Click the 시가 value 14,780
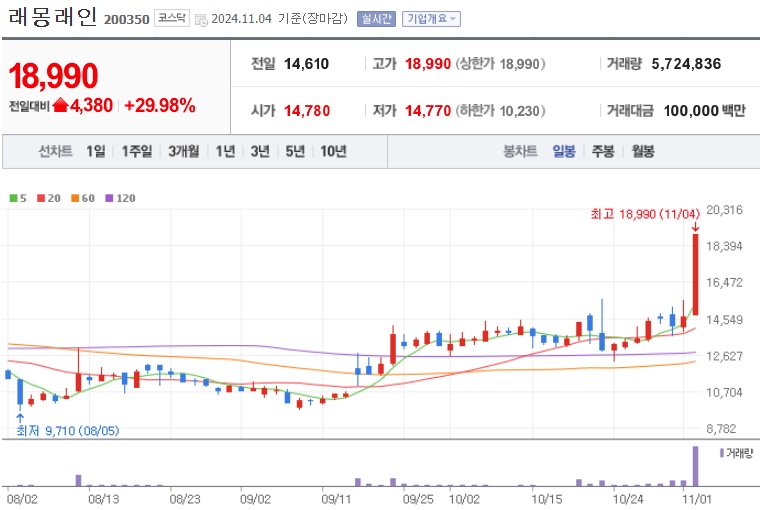 (x=307, y=111)
